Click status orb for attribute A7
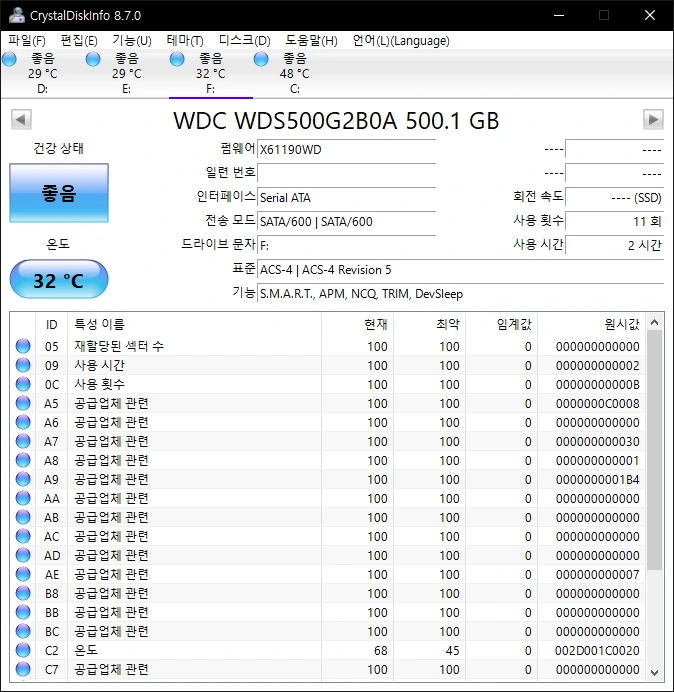The image size is (674, 692). coord(23,441)
